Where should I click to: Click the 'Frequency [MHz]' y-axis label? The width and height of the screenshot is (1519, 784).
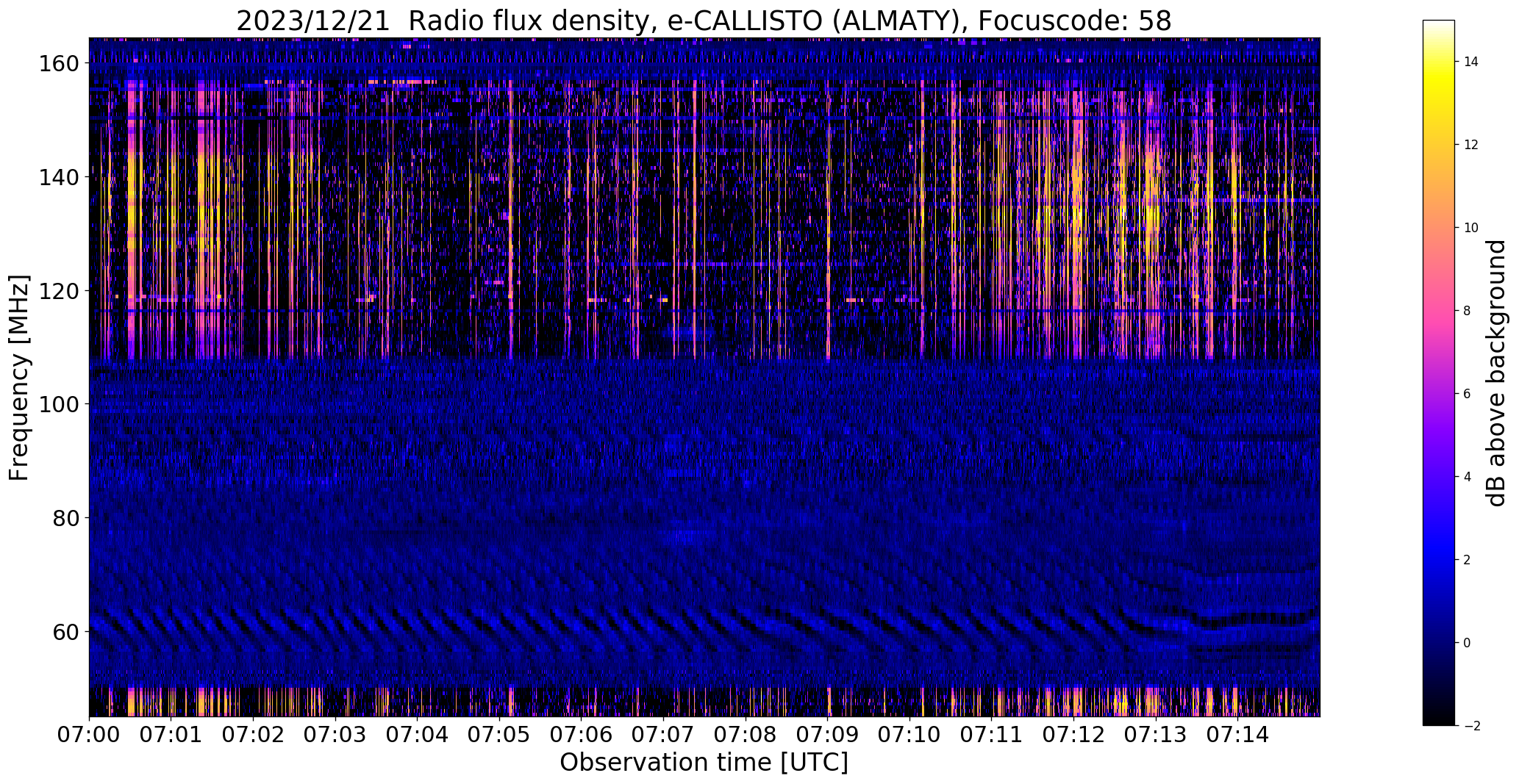coord(19,378)
